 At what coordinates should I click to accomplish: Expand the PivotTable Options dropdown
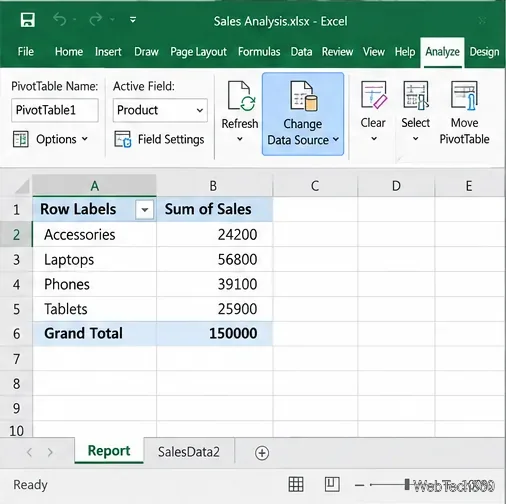50,139
